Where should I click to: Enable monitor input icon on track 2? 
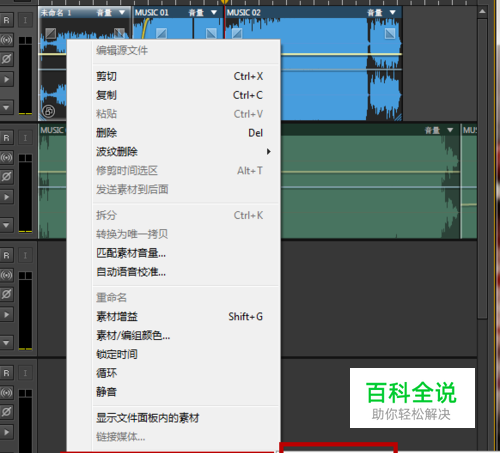6,157
